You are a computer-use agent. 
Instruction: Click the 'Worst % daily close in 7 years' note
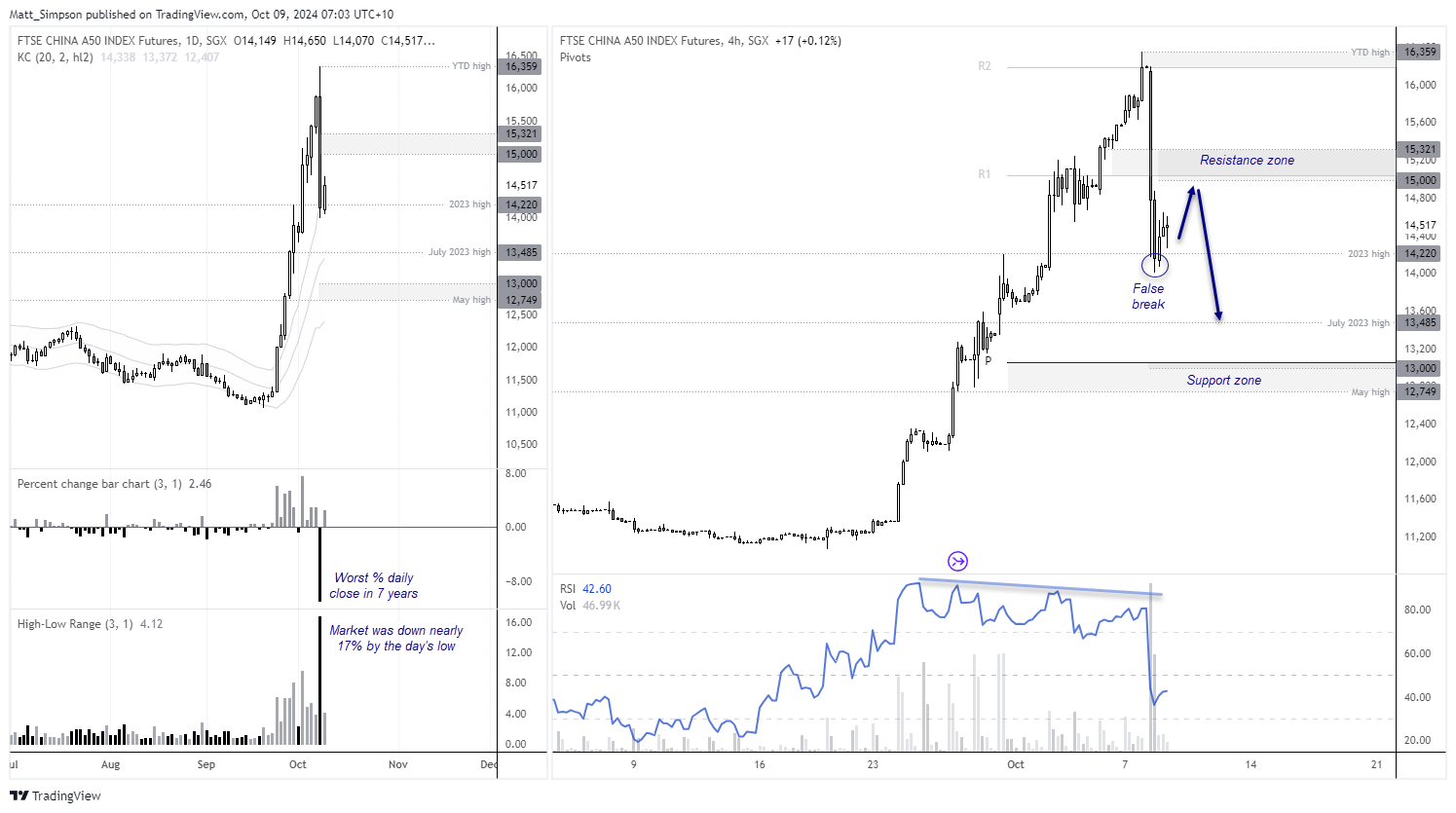(x=374, y=585)
